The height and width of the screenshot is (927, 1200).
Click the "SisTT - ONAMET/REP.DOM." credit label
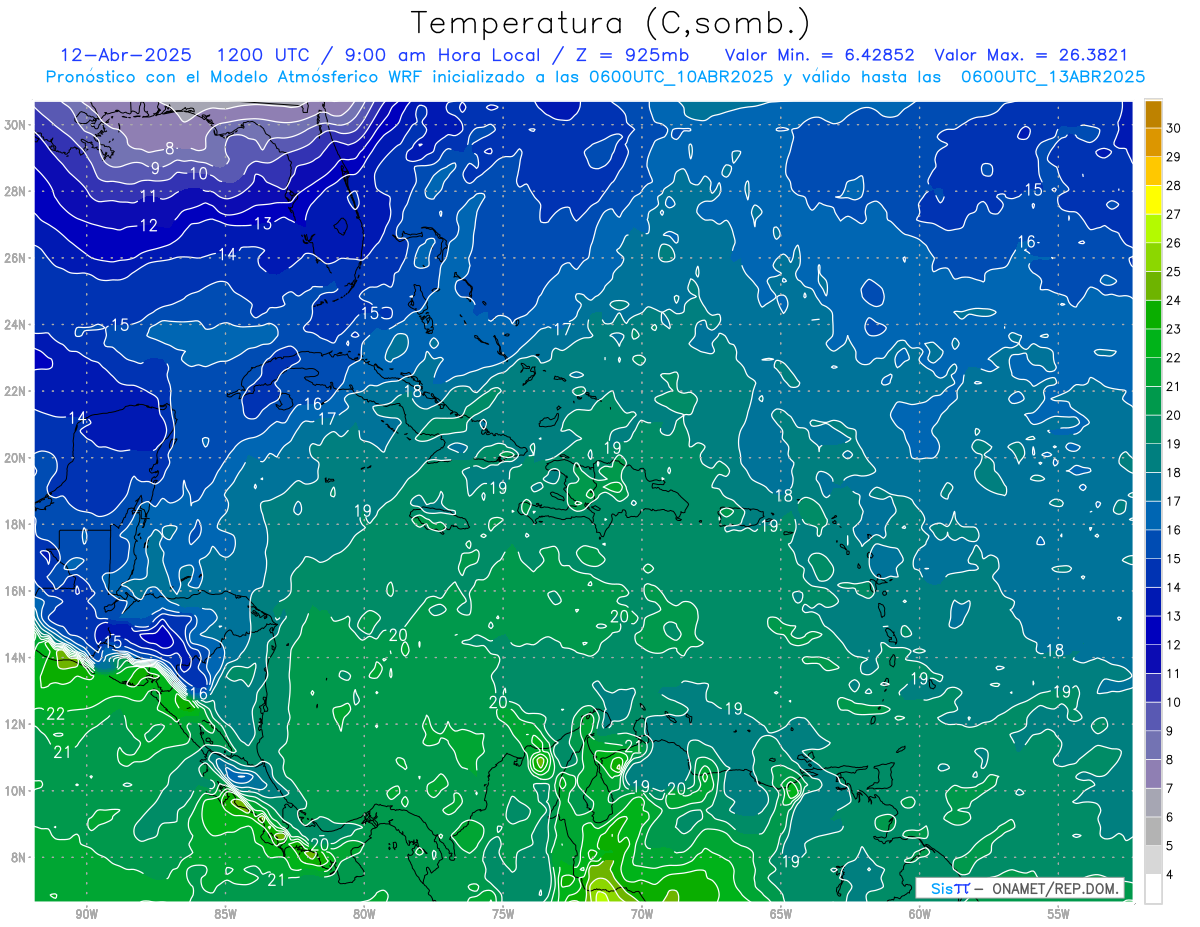(x=1021, y=889)
